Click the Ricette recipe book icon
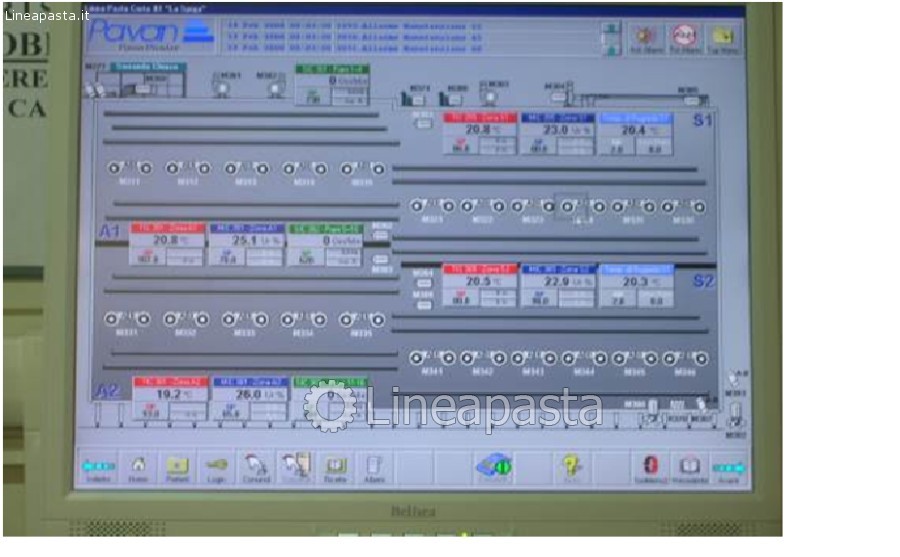900x557 pixels. [335, 467]
